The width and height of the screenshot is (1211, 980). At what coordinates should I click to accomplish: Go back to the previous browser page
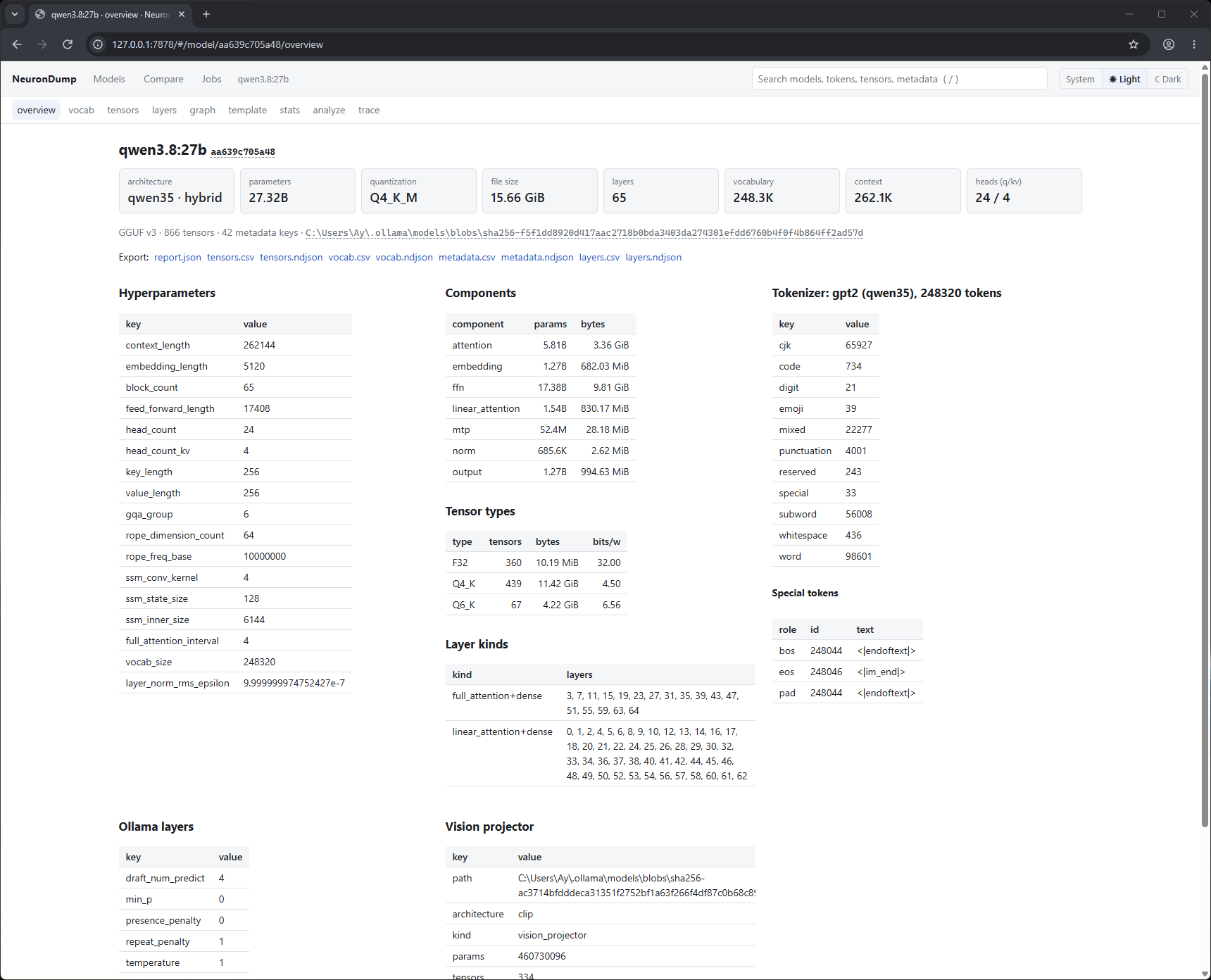pos(17,44)
